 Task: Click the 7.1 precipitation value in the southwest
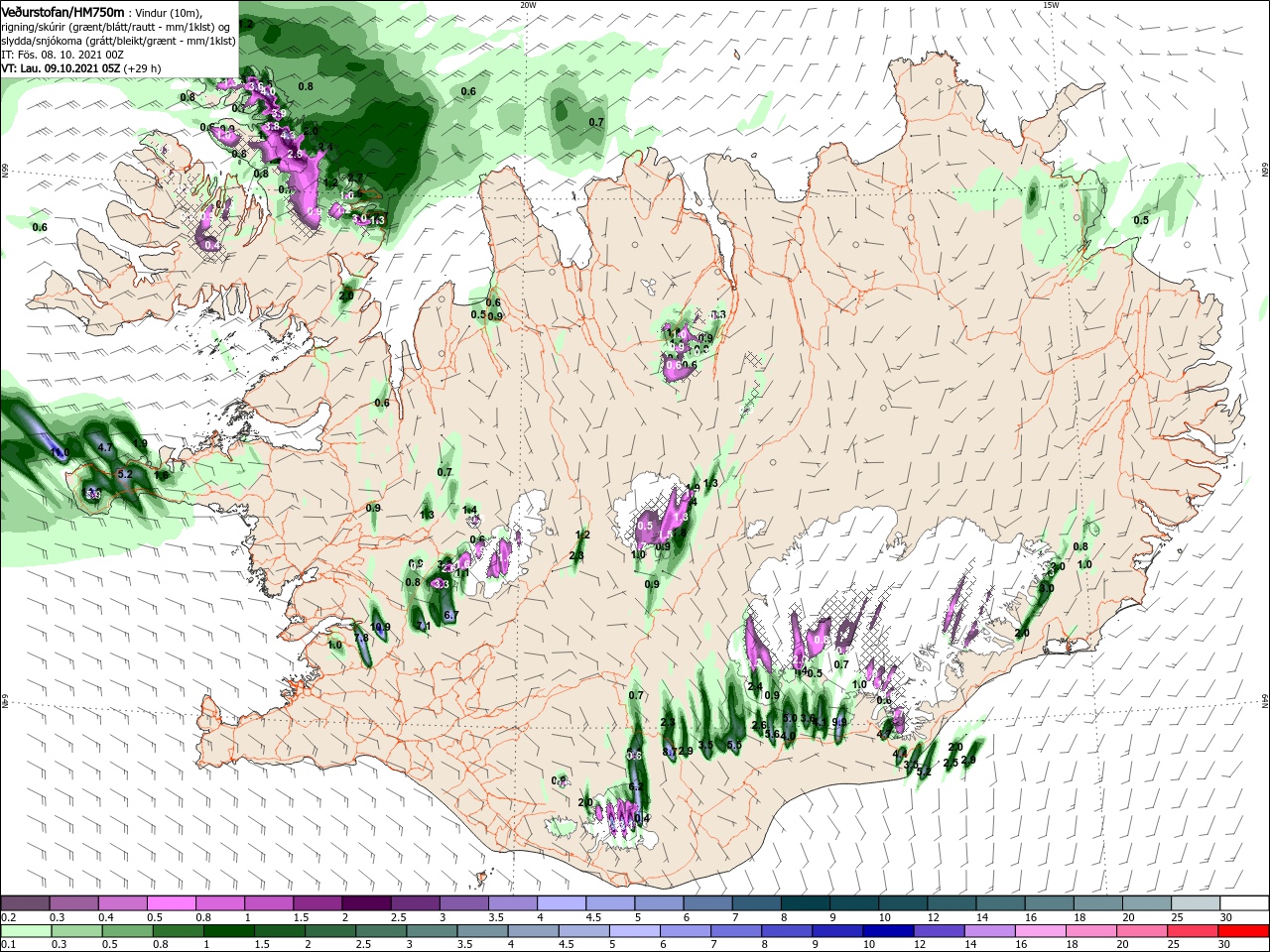[424, 626]
